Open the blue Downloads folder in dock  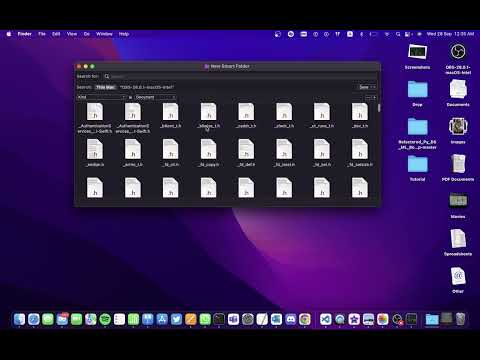click(x=432, y=319)
